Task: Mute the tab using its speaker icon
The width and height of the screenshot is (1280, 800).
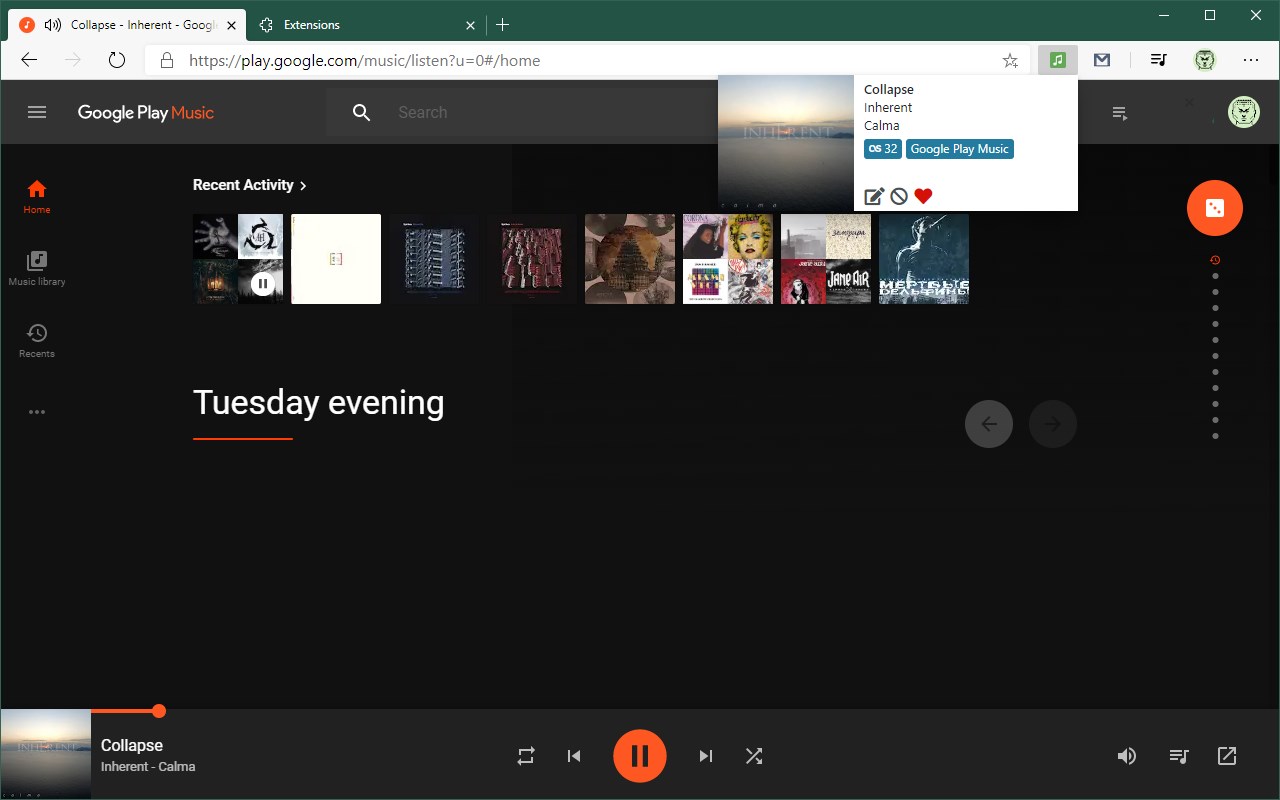Action: (53, 24)
